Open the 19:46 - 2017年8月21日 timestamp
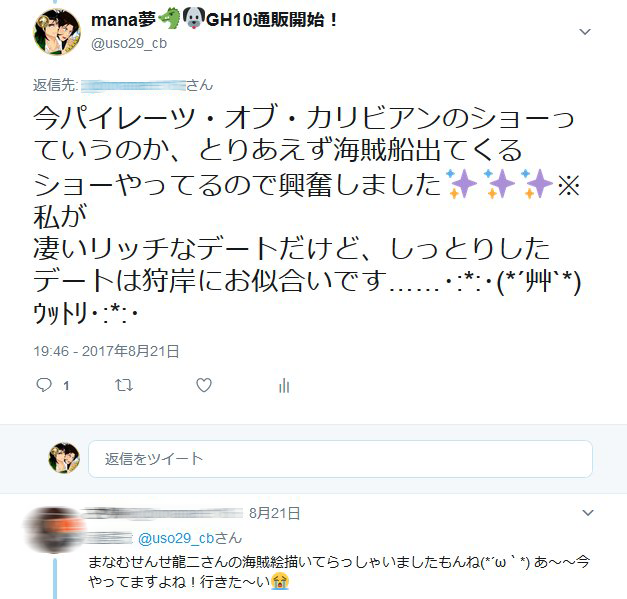This screenshot has height=599, width=627. pos(106,351)
